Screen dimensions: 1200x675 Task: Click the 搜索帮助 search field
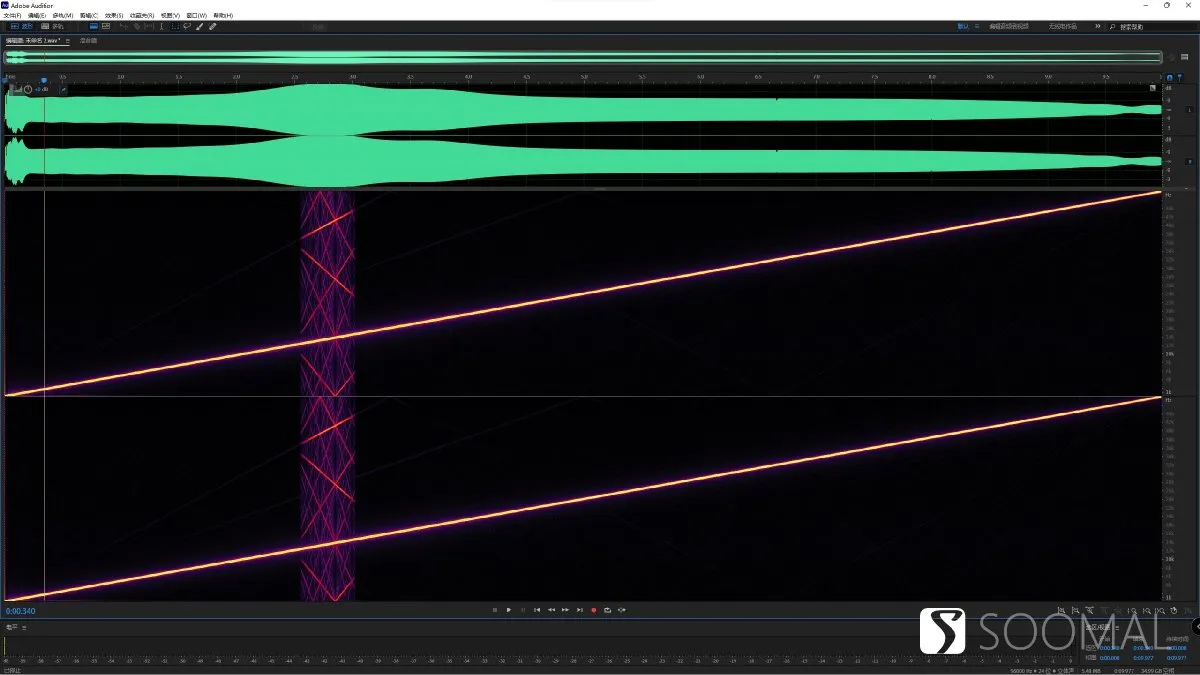(1152, 26)
